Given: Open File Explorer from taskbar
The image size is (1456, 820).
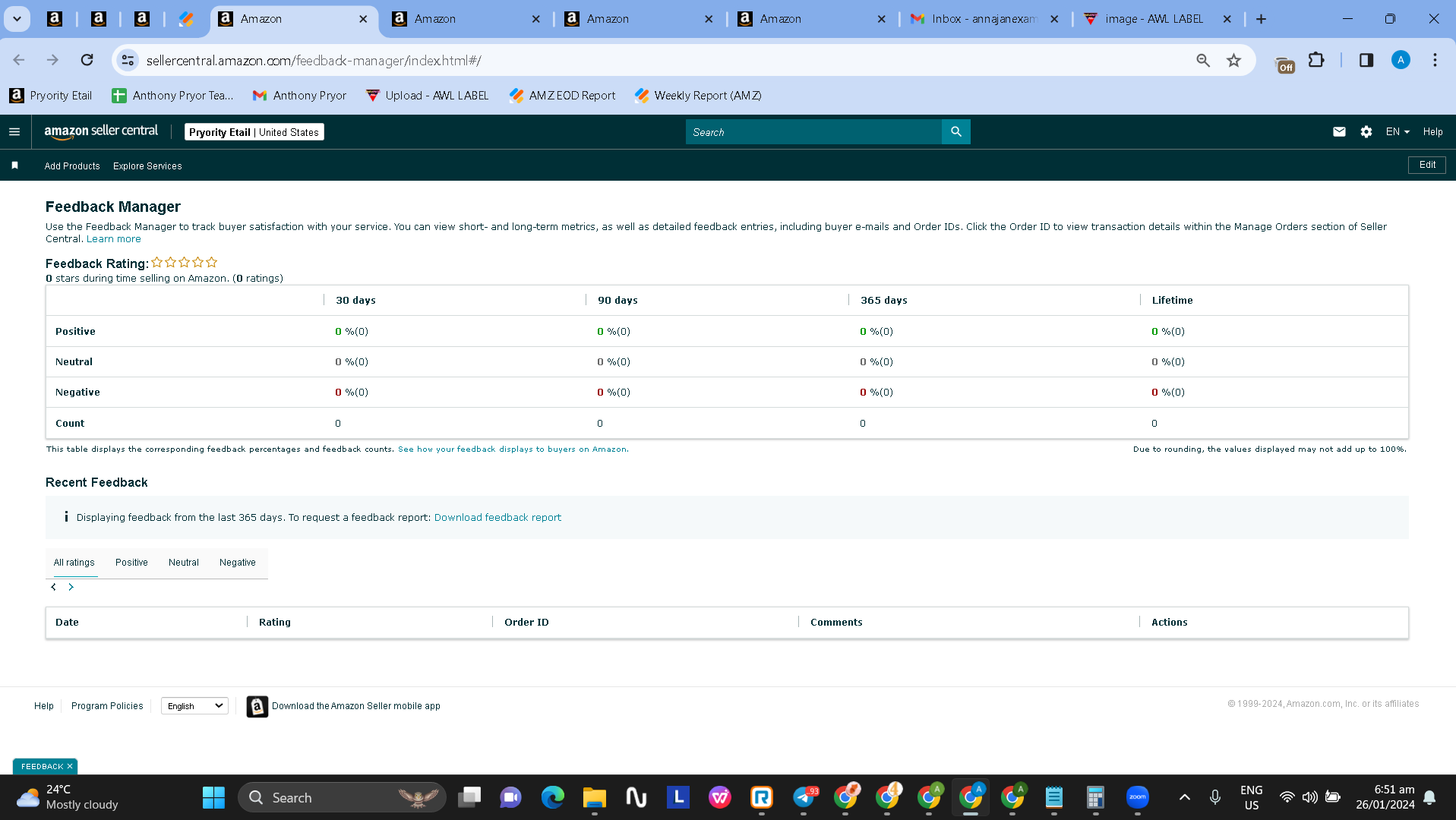Looking at the screenshot, I should tap(594, 797).
